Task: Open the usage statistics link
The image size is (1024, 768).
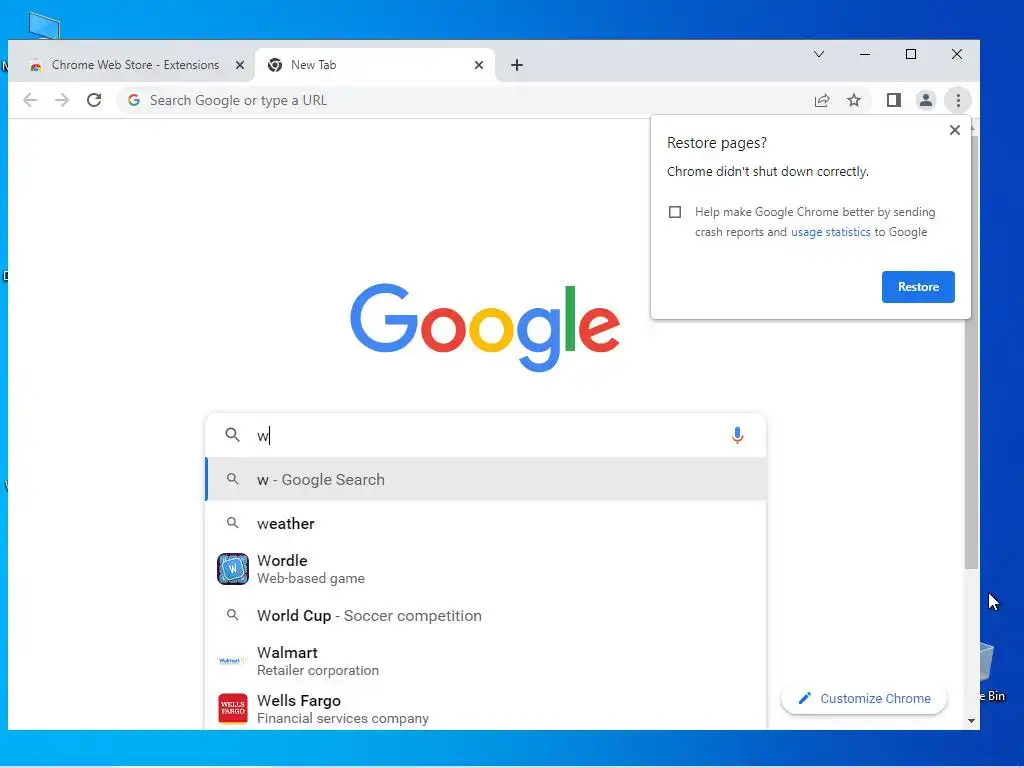Action: [830, 232]
